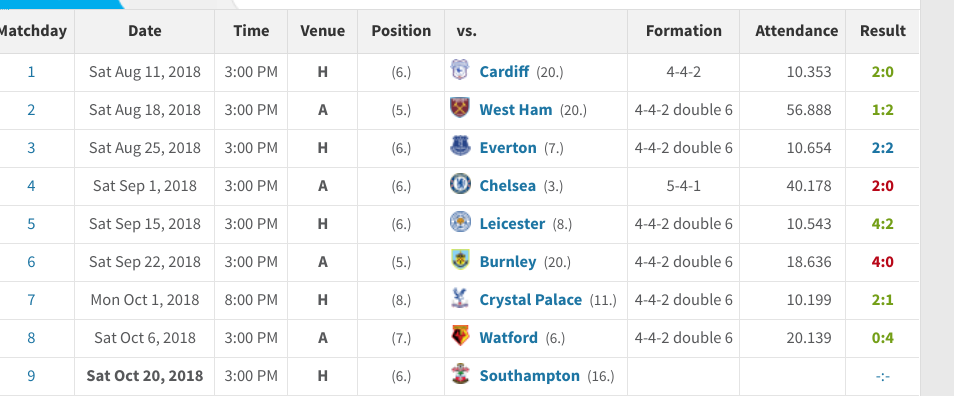The height and width of the screenshot is (396, 954).
Task: Click the Cardiff club crest icon
Action: 460,71
